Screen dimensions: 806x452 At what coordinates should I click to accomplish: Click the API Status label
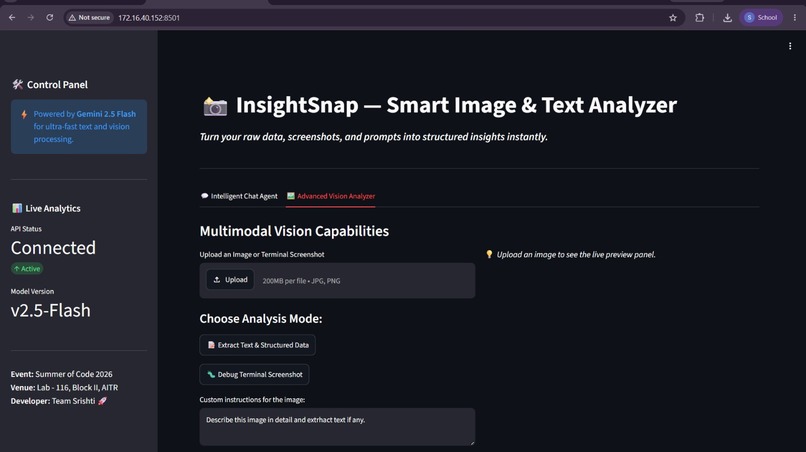(x=26, y=229)
